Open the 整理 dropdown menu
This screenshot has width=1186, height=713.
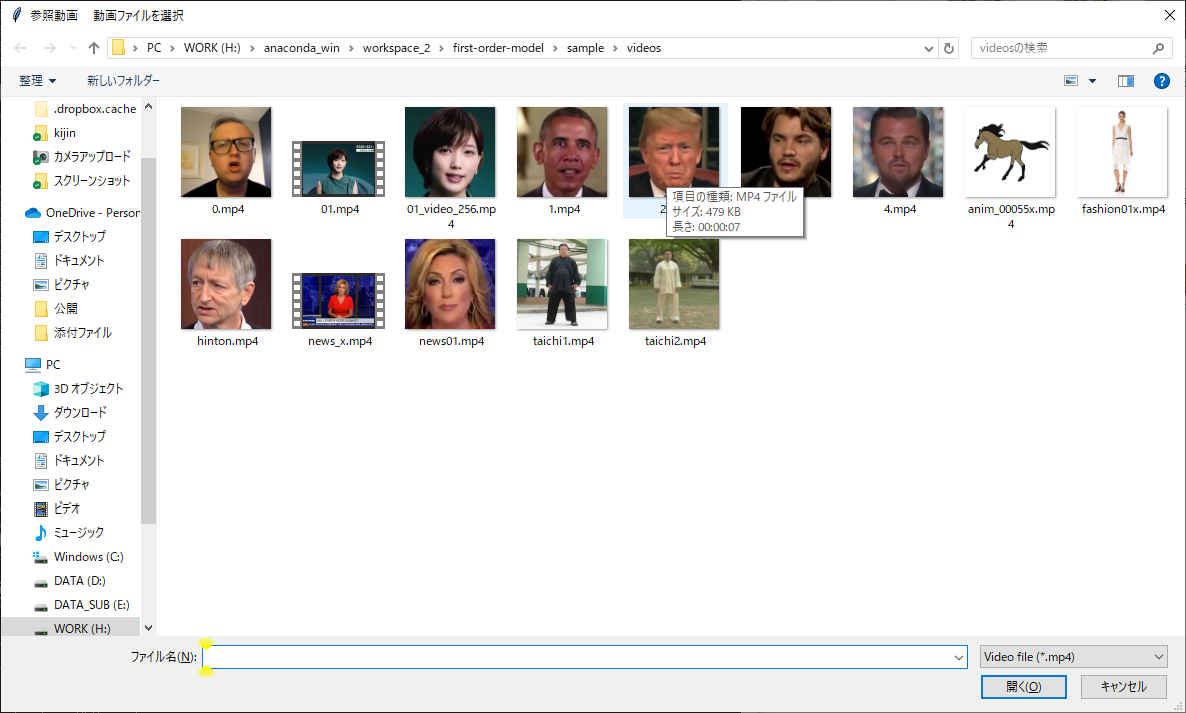(38, 81)
